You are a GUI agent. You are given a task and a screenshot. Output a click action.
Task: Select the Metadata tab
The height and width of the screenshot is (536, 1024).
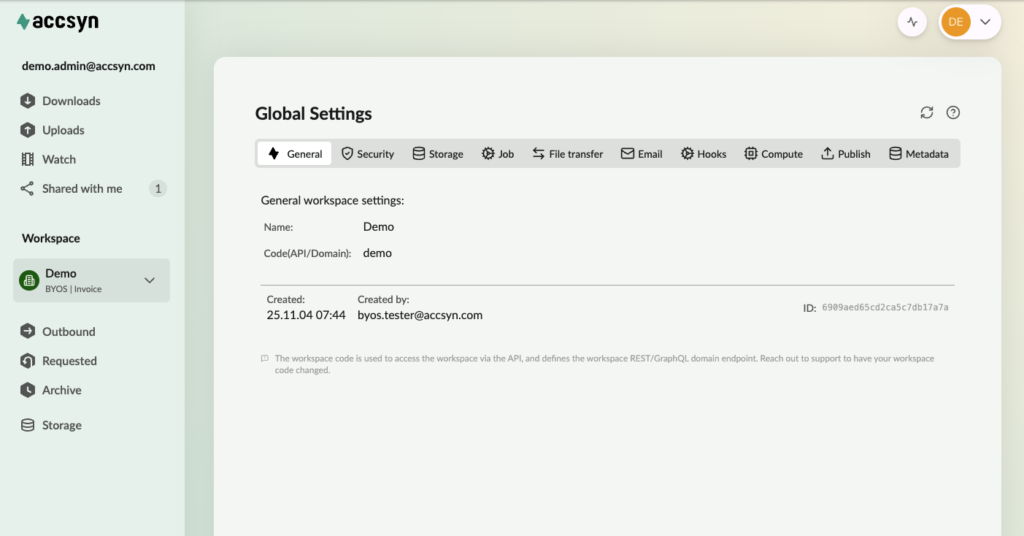(918, 154)
